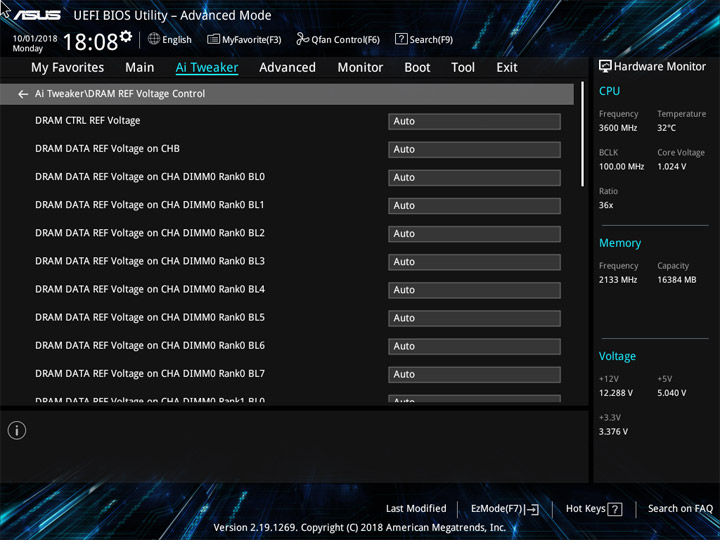
Task: Click the info icon in help panel
Action: click(17, 430)
